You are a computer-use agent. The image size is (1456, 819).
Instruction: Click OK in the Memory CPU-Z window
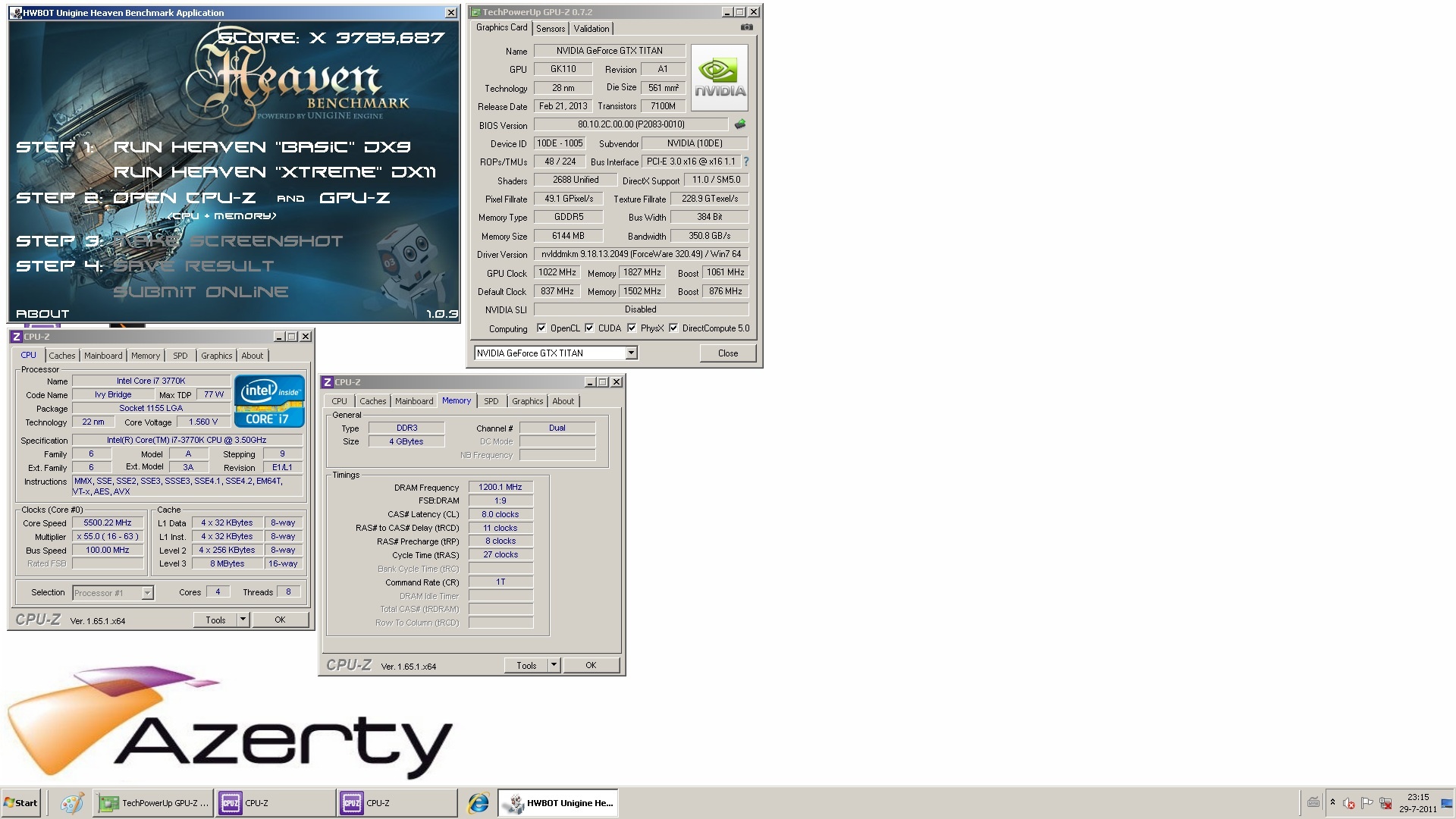point(591,665)
